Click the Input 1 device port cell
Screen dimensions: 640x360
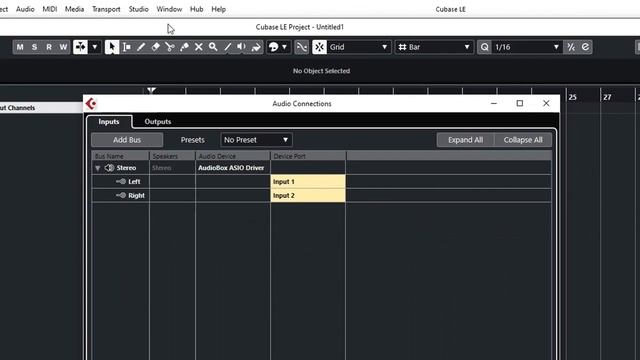click(308, 182)
